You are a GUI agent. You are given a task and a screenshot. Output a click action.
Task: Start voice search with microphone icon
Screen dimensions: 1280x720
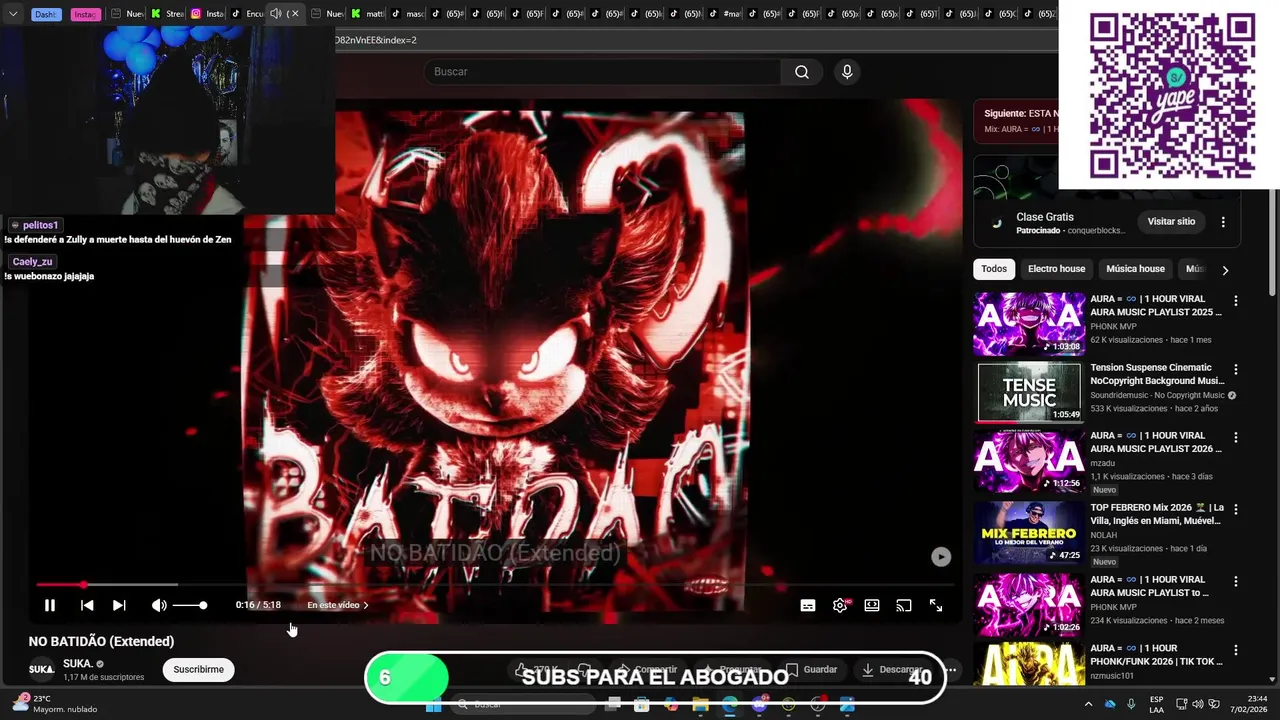tap(847, 72)
